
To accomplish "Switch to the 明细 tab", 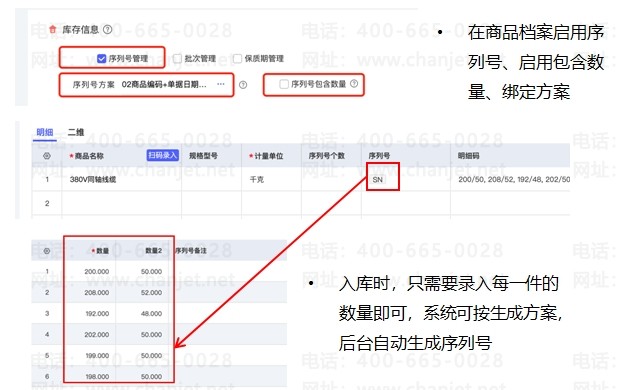I will tap(45, 132).
